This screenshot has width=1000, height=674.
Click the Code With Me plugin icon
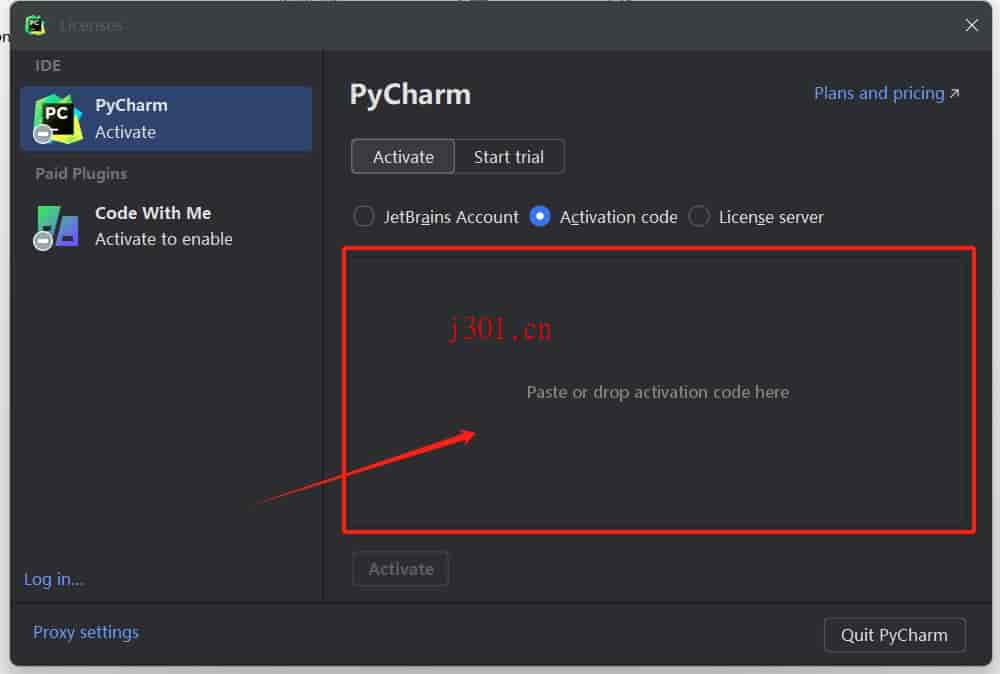(57, 227)
